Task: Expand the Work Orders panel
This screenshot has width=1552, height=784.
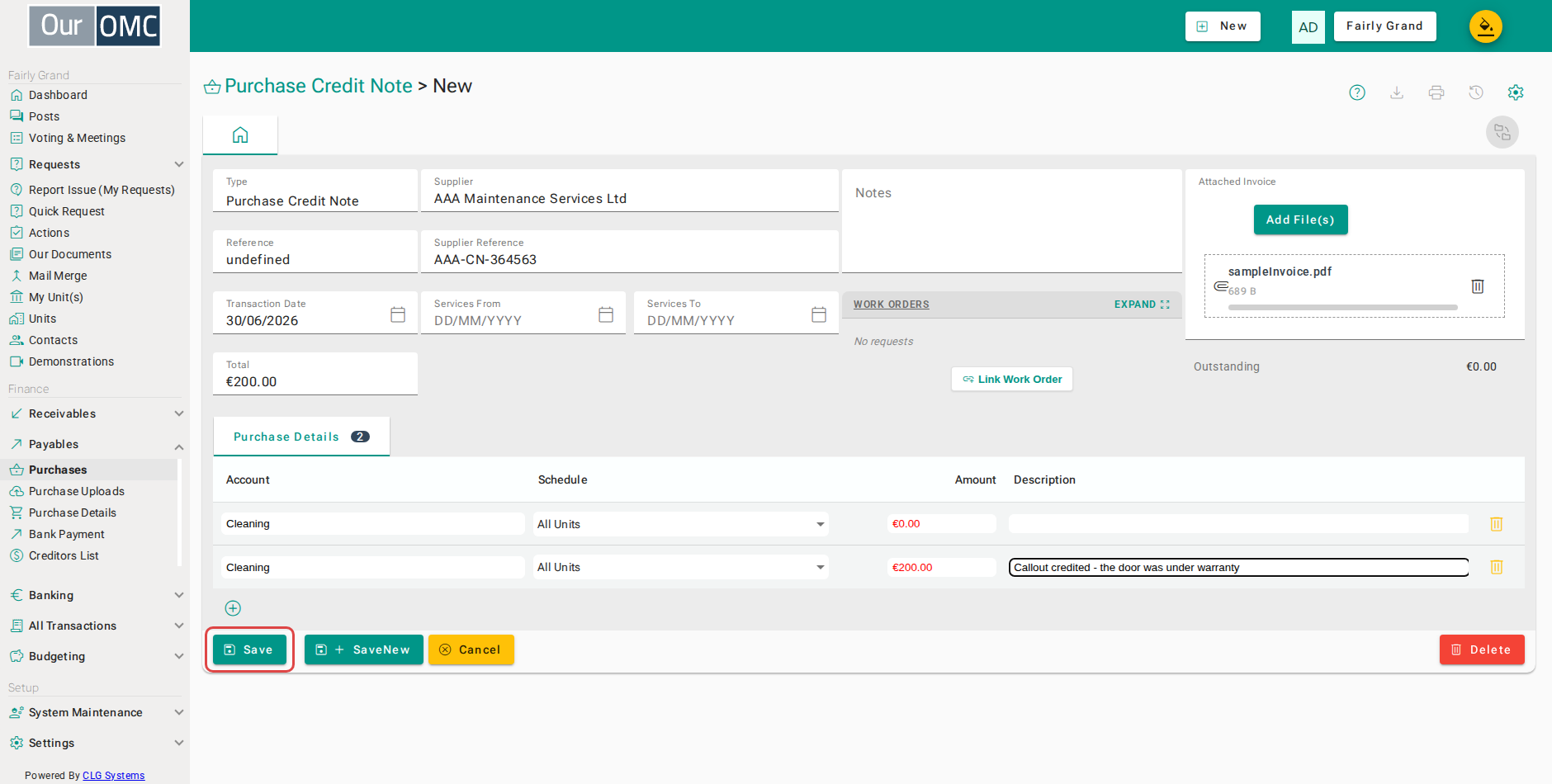Action: pos(1142,305)
